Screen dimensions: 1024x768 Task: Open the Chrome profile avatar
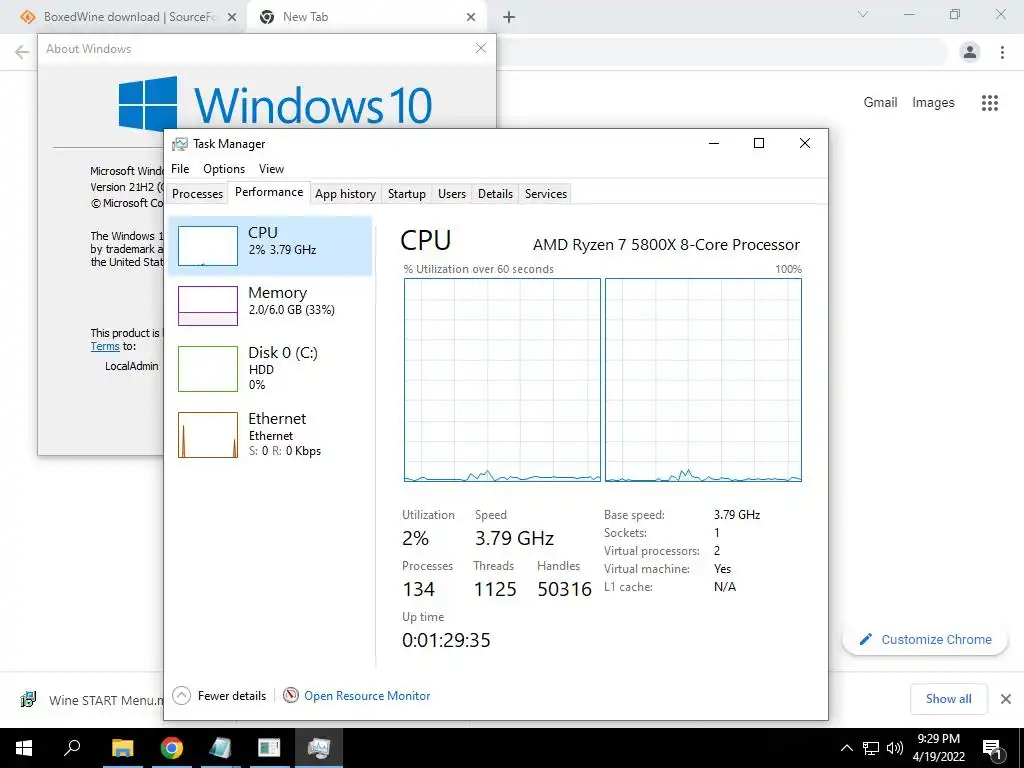[970, 52]
